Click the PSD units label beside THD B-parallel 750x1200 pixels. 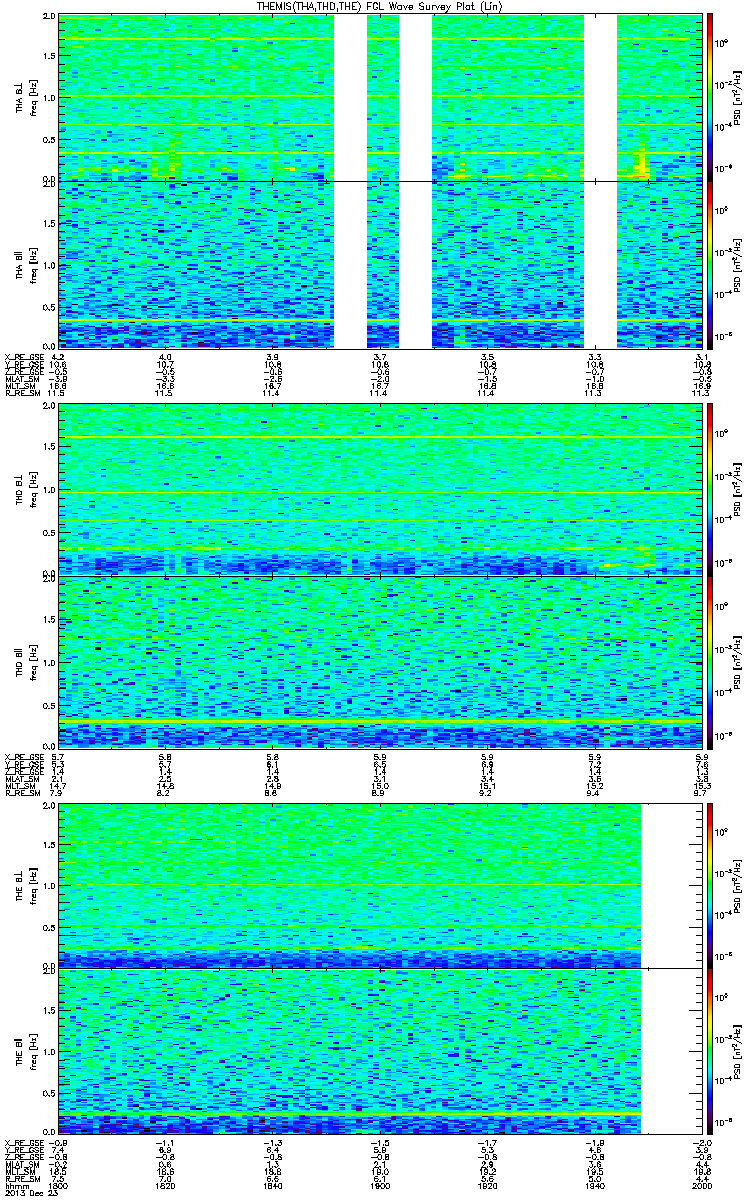coord(739,661)
